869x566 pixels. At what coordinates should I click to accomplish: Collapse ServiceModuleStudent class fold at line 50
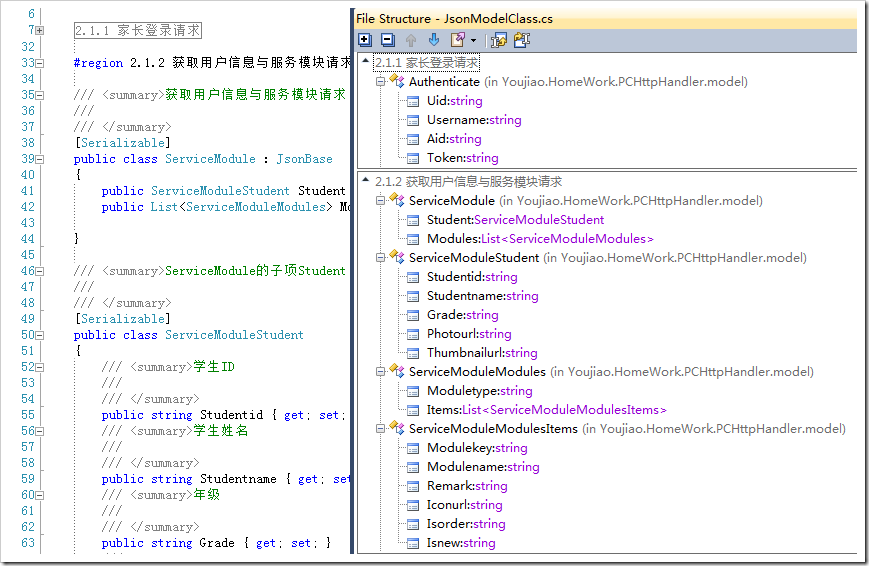coord(40,335)
